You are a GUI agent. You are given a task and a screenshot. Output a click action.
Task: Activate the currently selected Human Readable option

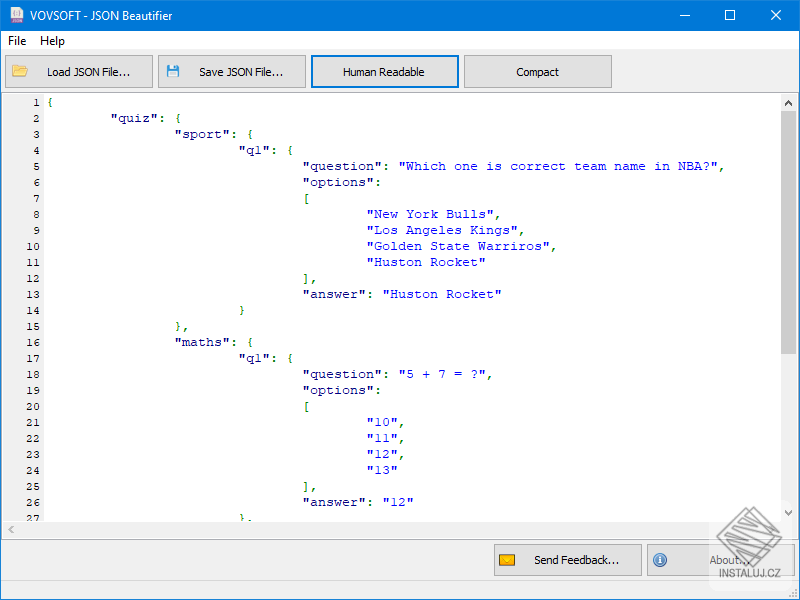pos(384,71)
